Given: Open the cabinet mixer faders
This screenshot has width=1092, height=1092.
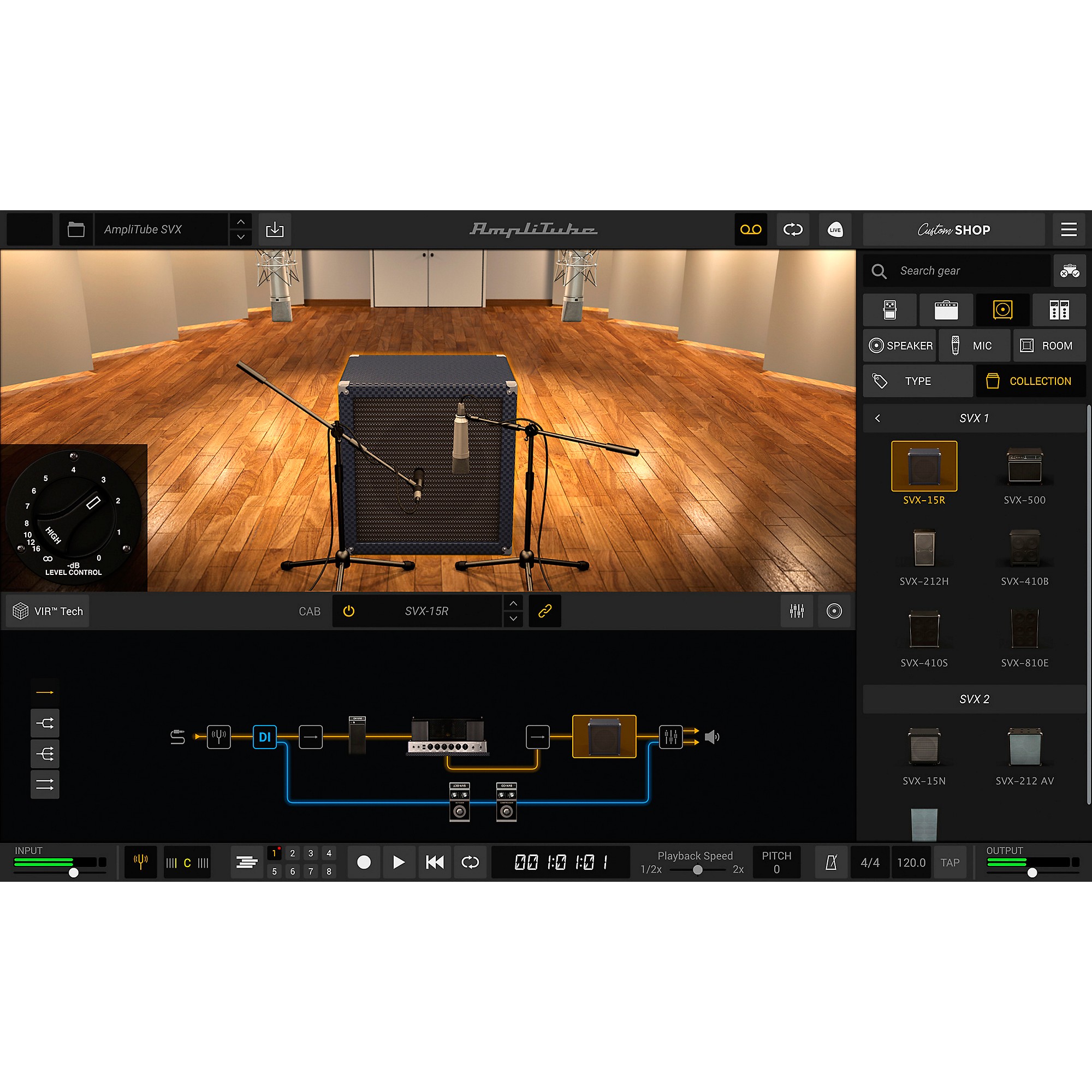Looking at the screenshot, I should [797, 611].
